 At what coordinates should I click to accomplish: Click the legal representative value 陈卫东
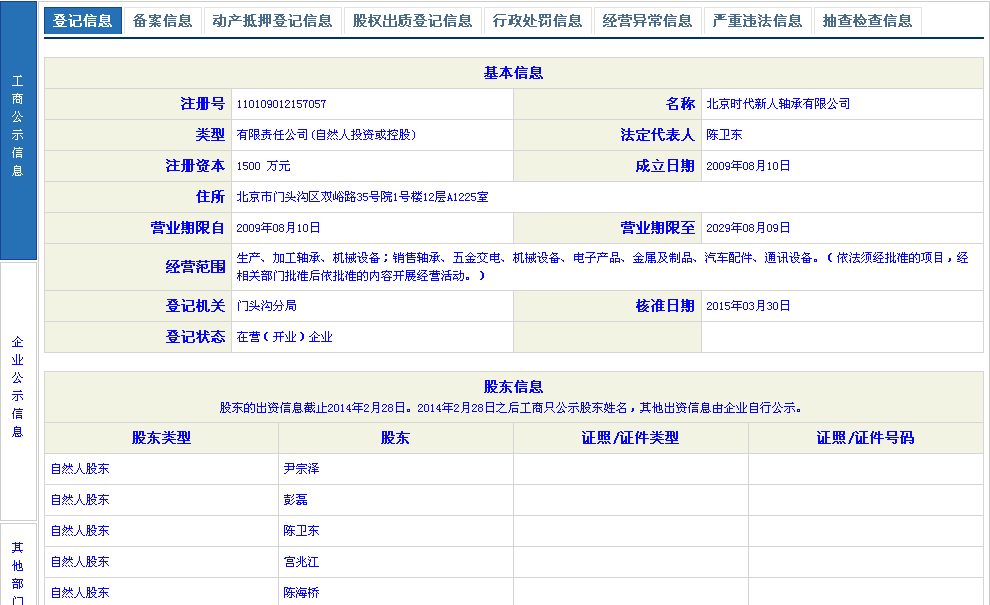click(x=724, y=135)
